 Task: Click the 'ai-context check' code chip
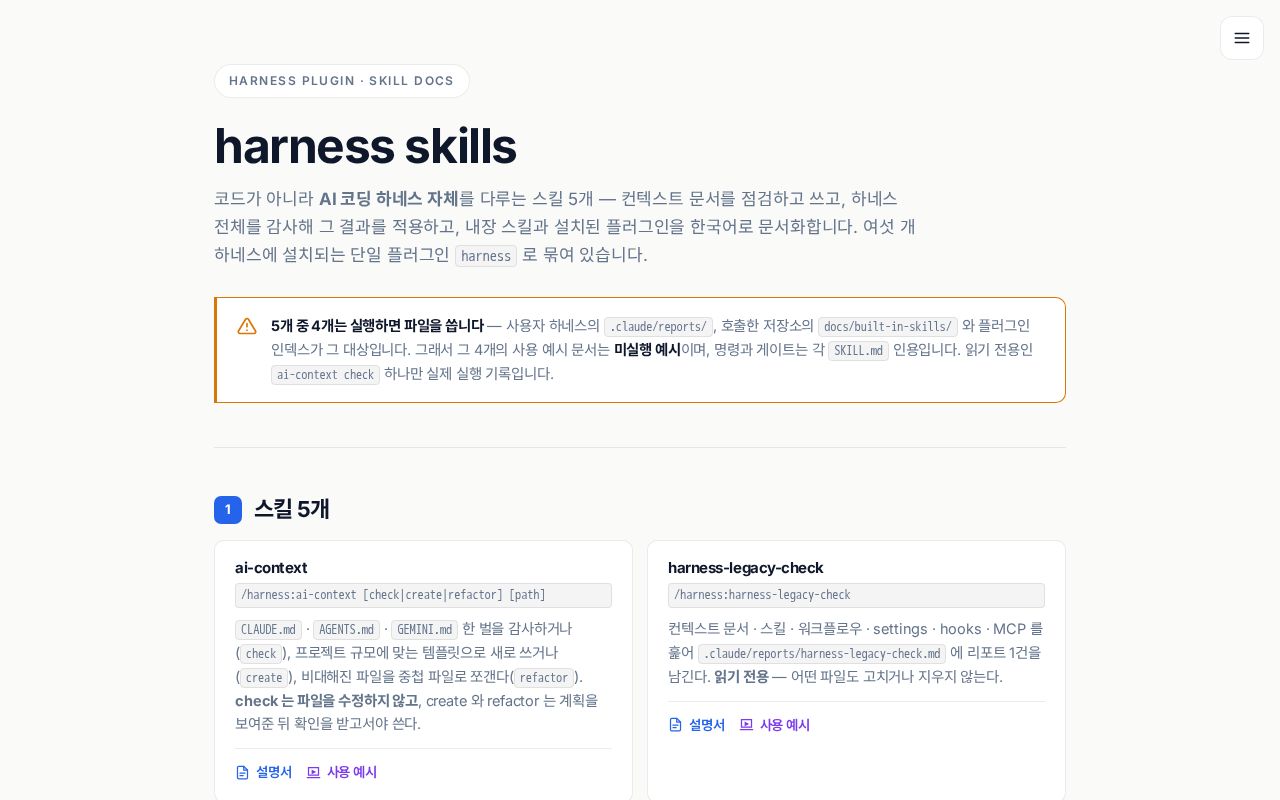click(x=325, y=375)
